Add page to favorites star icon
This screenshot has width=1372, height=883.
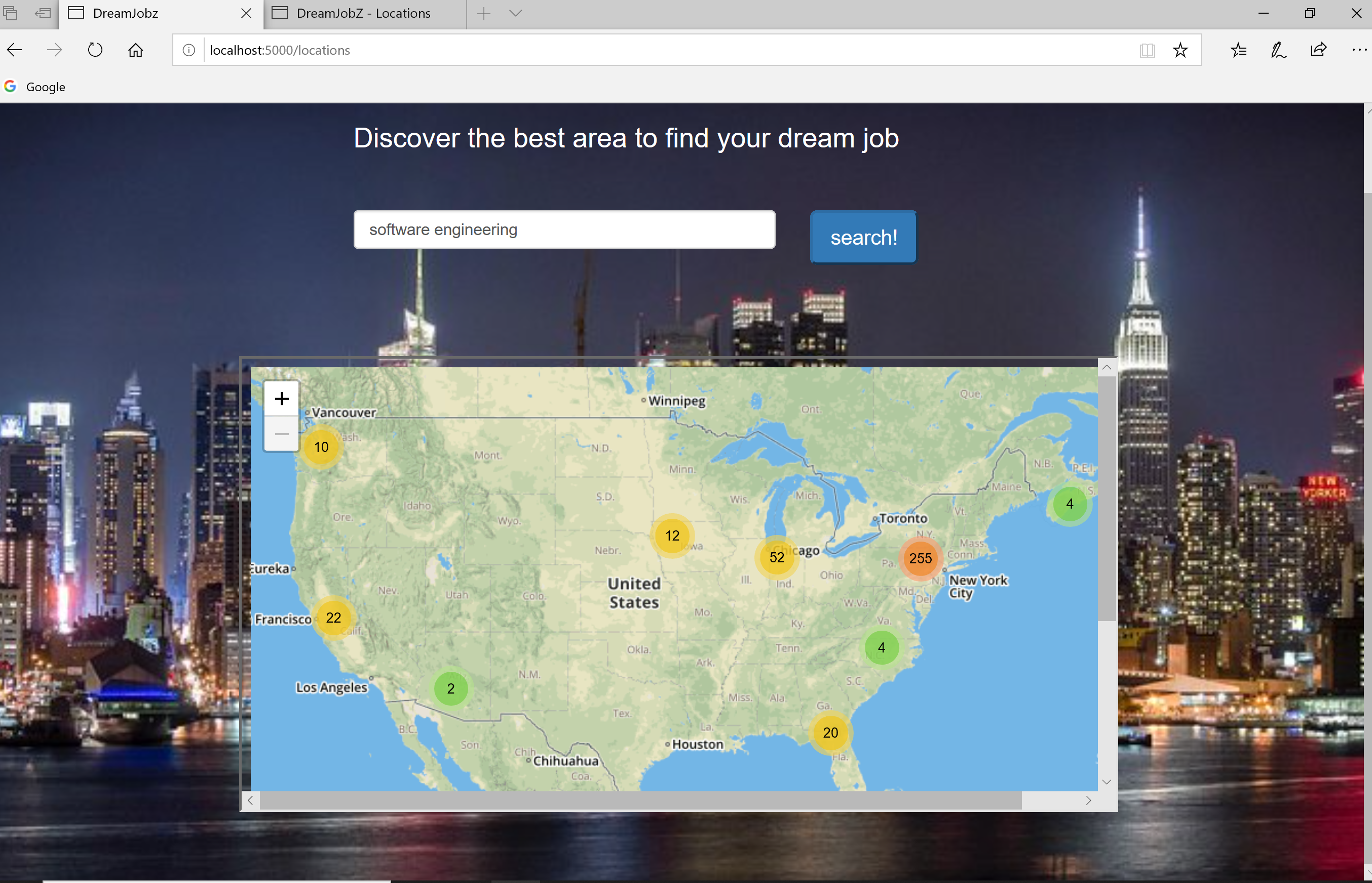pyautogui.click(x=1180, y=51)
